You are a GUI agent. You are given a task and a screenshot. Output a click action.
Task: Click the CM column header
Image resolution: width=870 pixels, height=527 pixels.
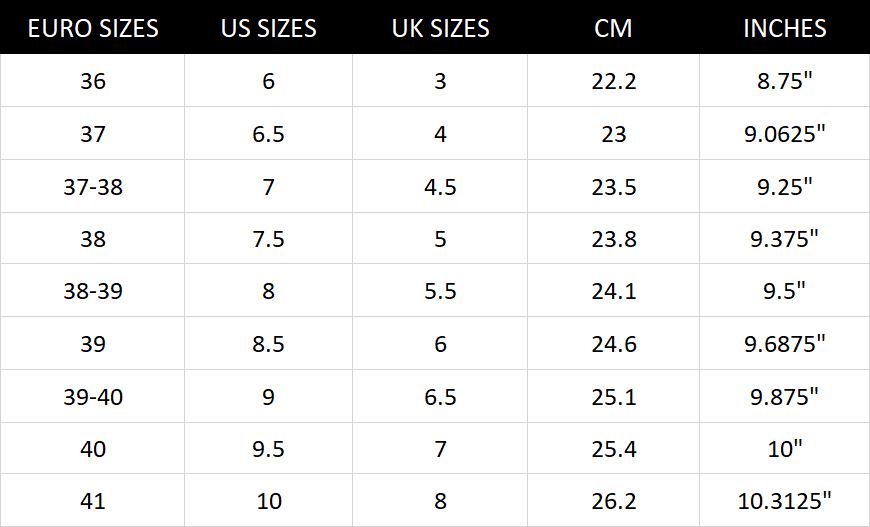613,28
